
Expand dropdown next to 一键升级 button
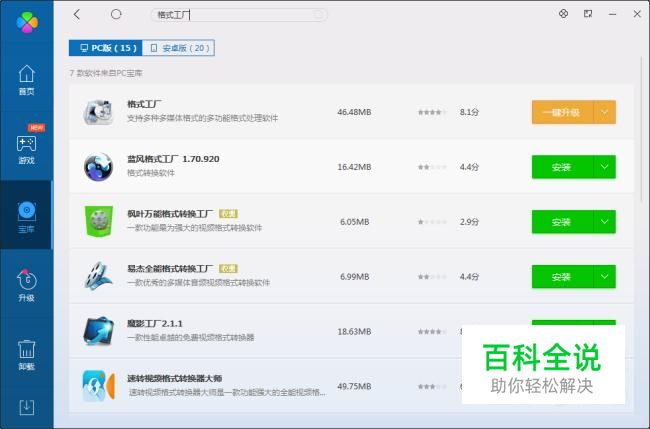click(x=605, y=112)
